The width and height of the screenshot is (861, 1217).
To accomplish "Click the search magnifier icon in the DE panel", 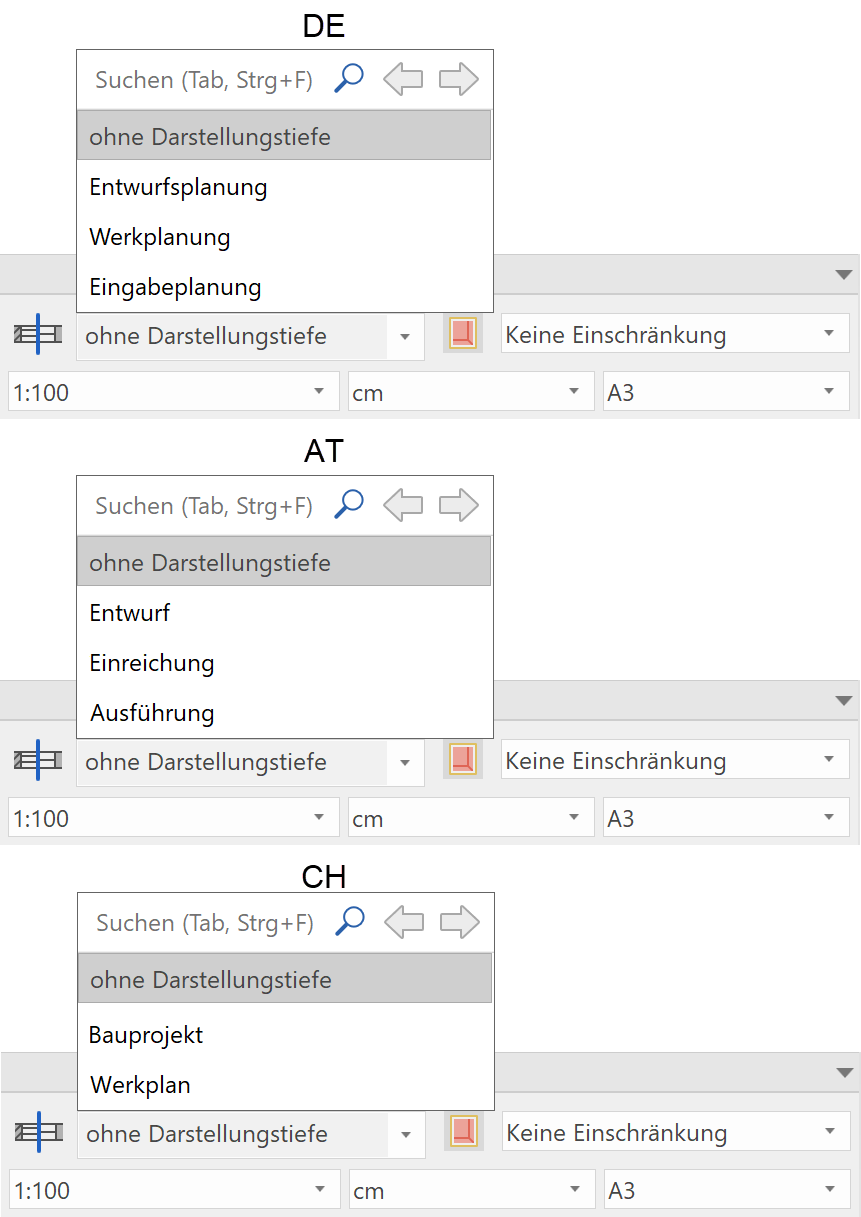I will 347,78.
